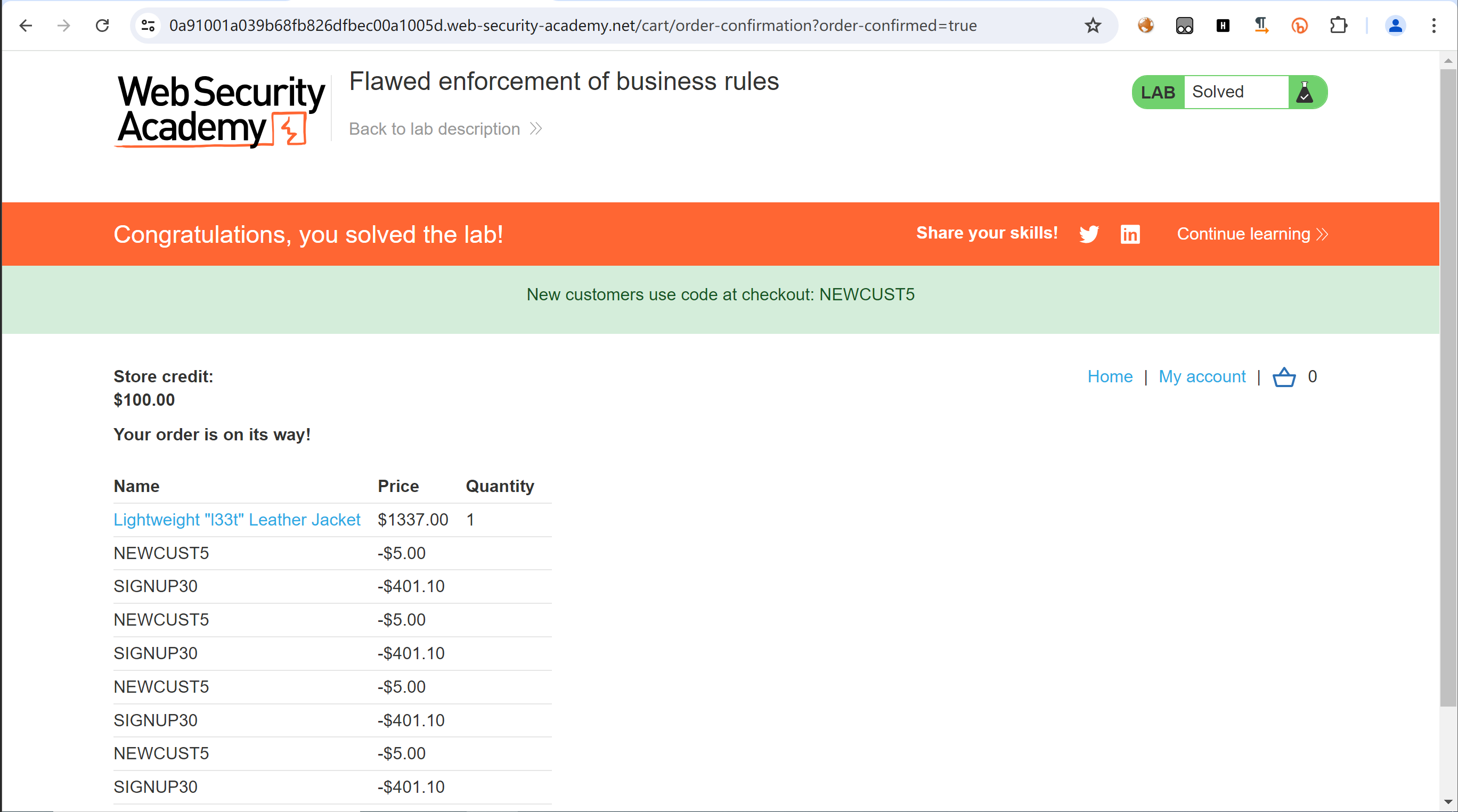Click Share your skills menu option

[x=987, y=234]
